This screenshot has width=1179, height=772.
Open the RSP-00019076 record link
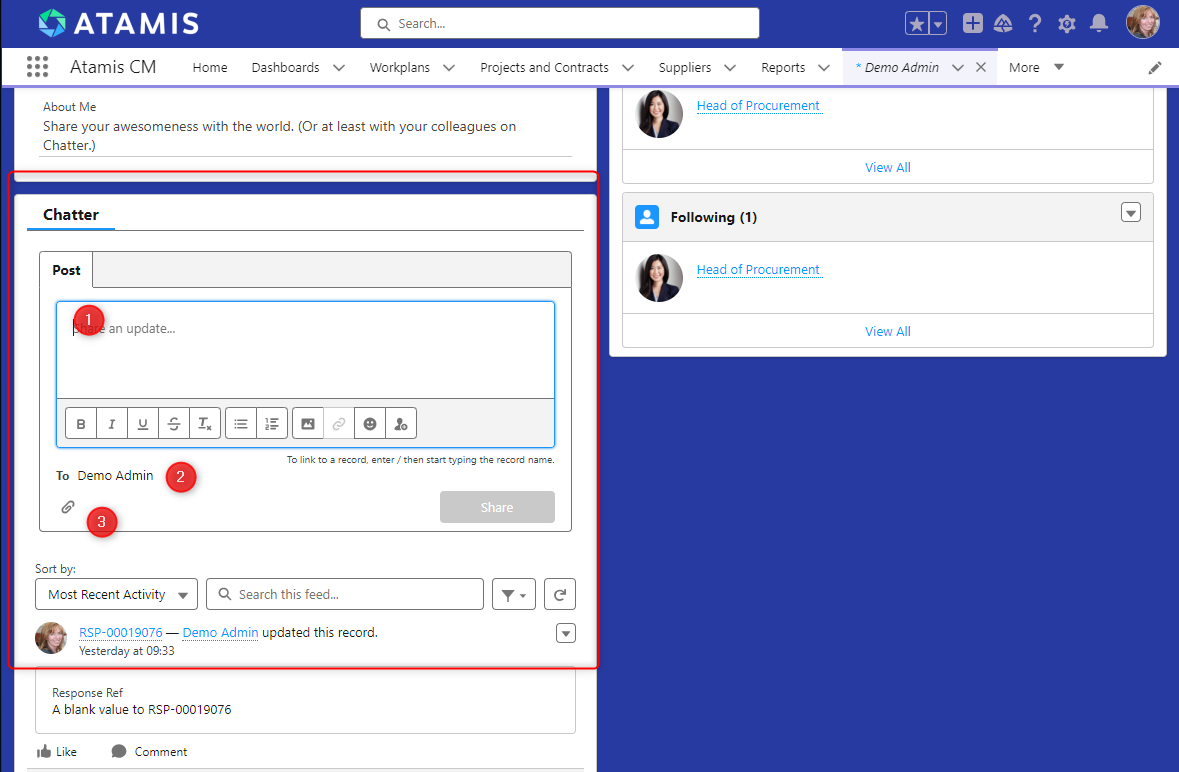120,633
